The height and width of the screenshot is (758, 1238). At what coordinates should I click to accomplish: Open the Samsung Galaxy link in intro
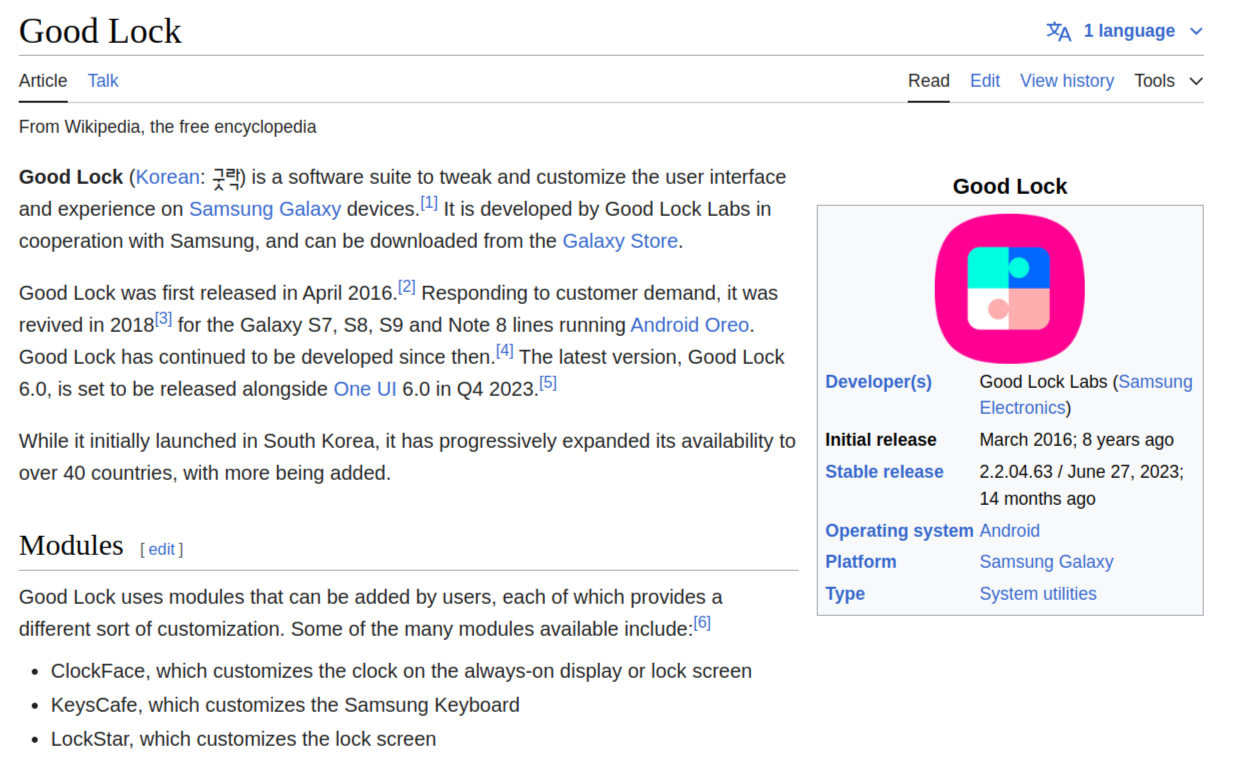point(265,209)
